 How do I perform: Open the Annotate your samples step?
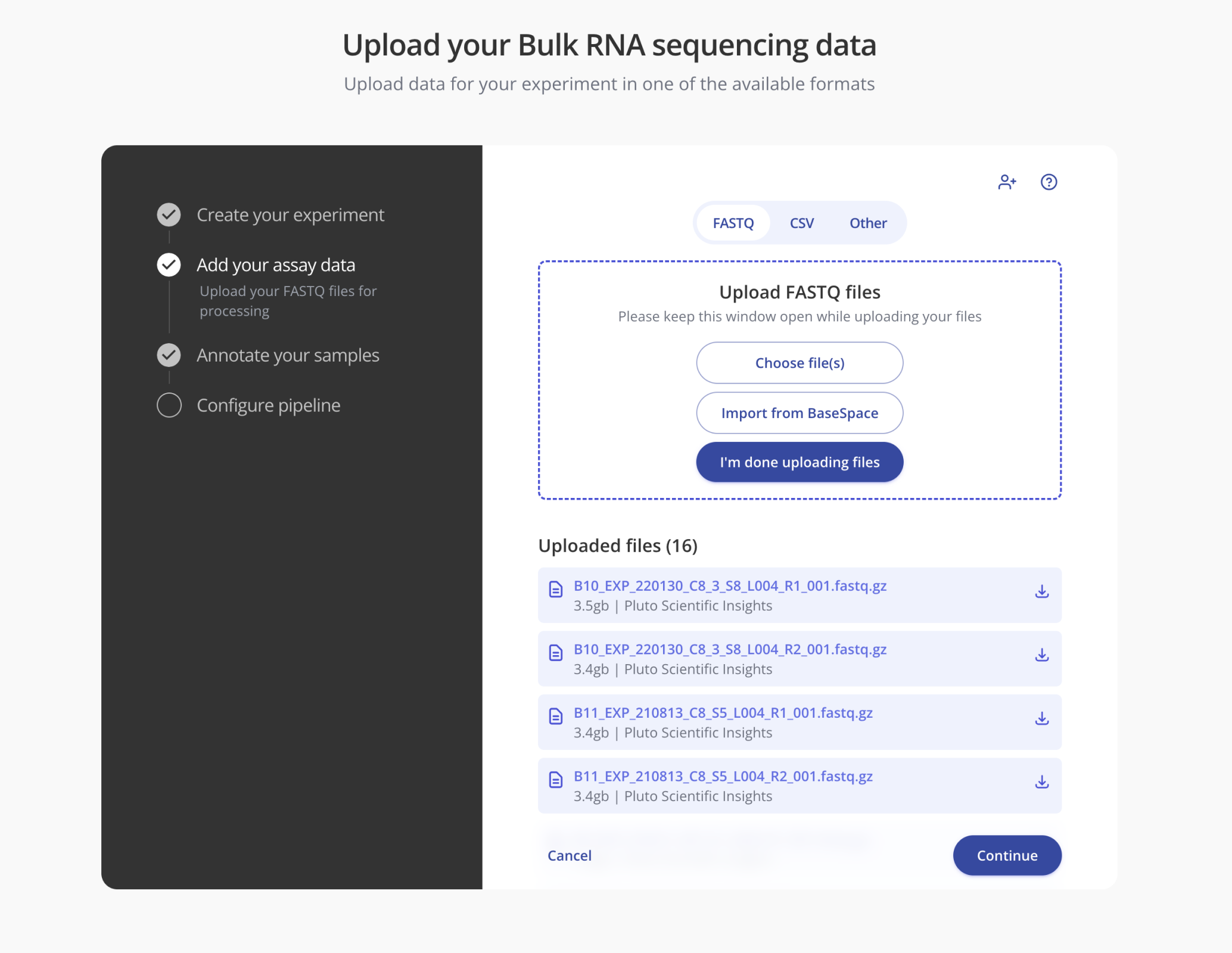288,356
